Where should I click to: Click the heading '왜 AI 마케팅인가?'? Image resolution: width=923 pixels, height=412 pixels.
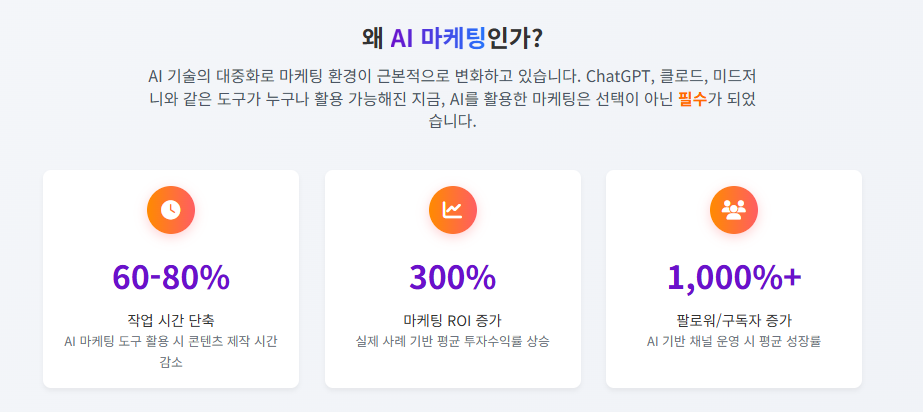pos(453,38)
